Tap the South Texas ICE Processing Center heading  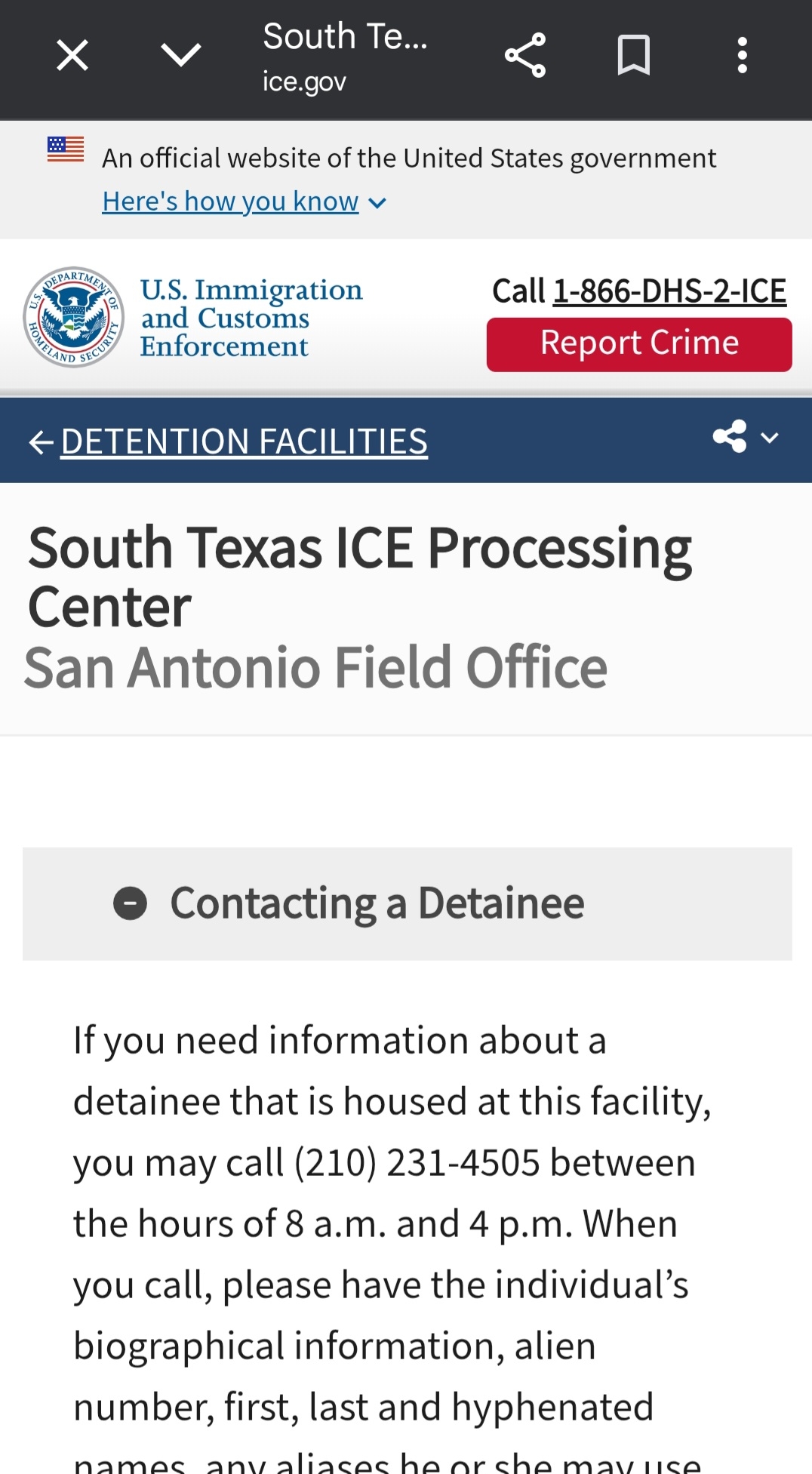[x=359, y=577]
